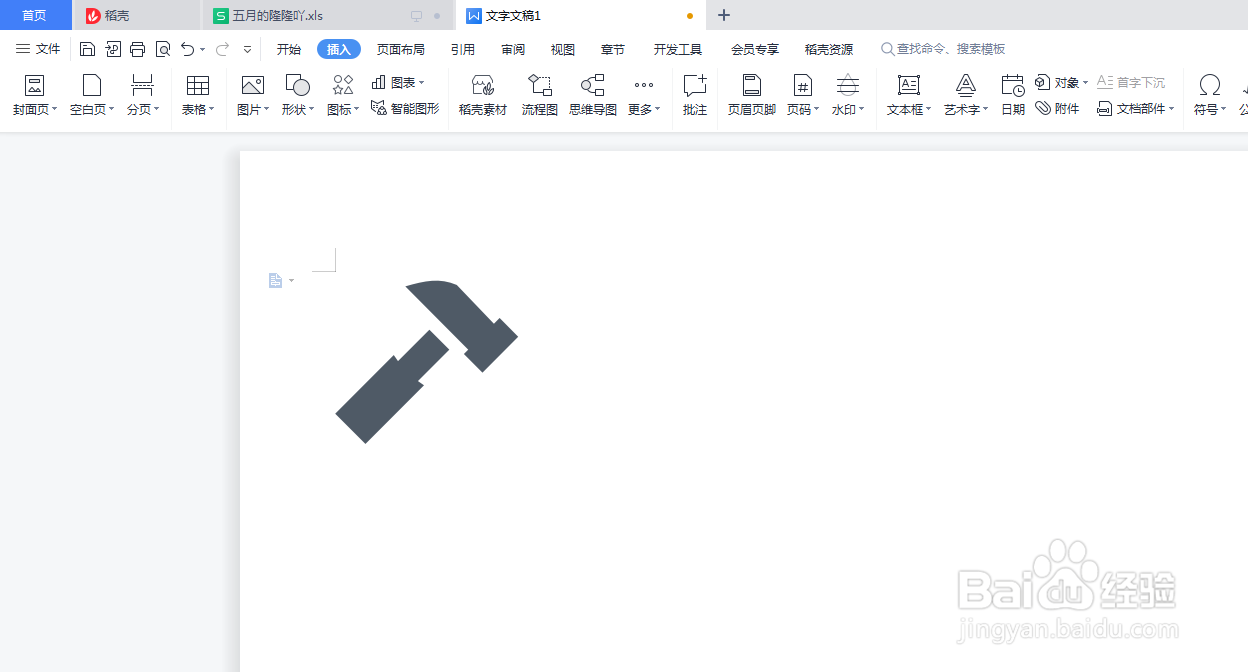Insert a table (表格)
Screen dimensions: 1248x672
(198, 96)
